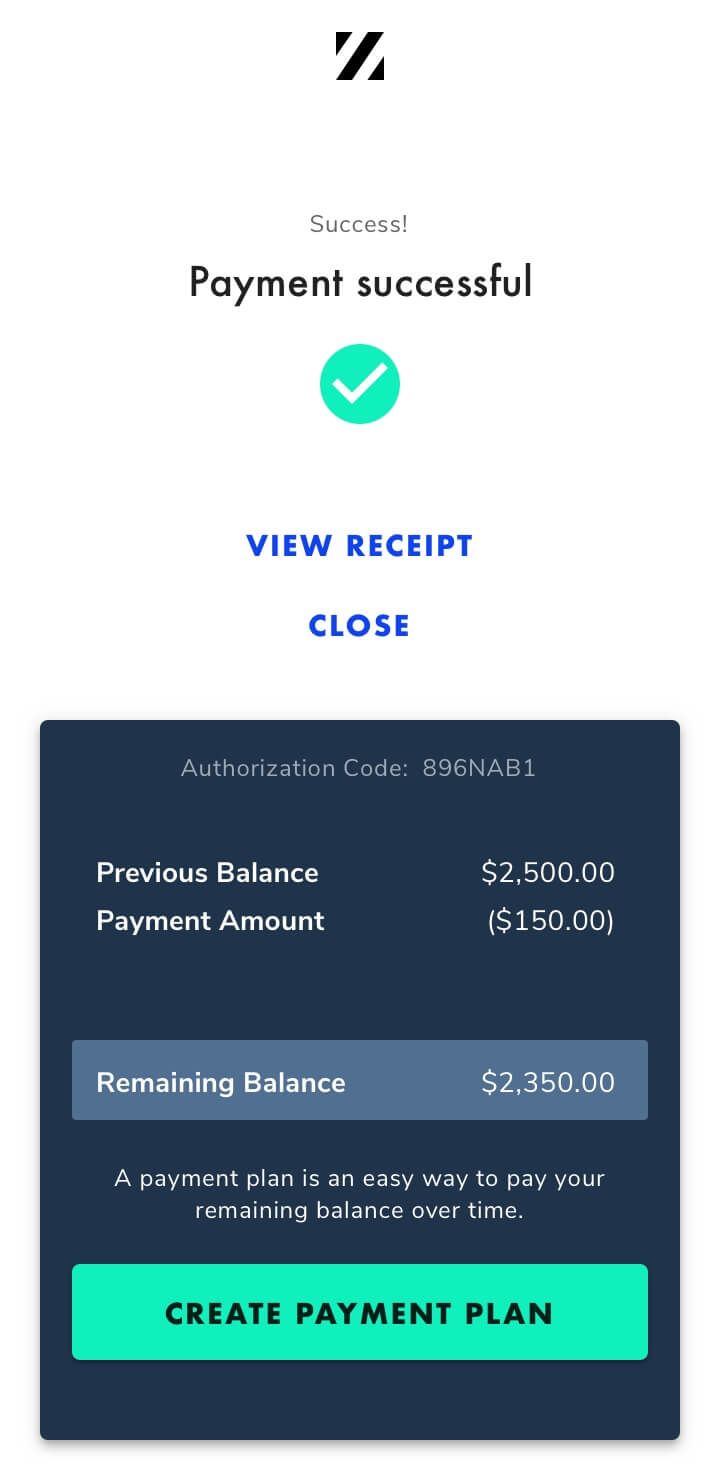Click the striped Z logo icon
This screenshot has width=720, height=1480.
point(360,56)
